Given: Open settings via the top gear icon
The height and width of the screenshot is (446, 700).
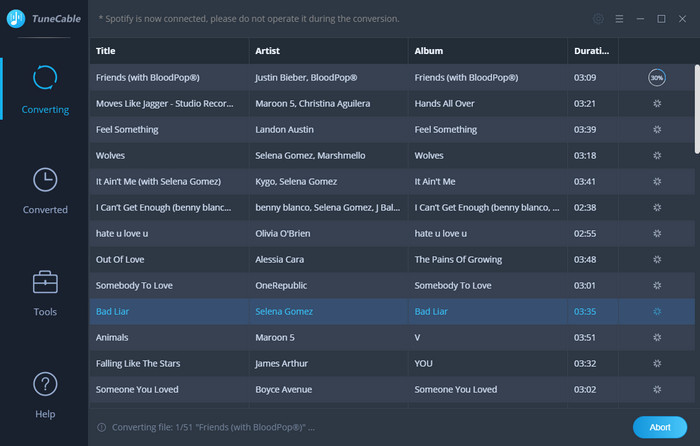Looking at the screenshot, I should point(598,19).
